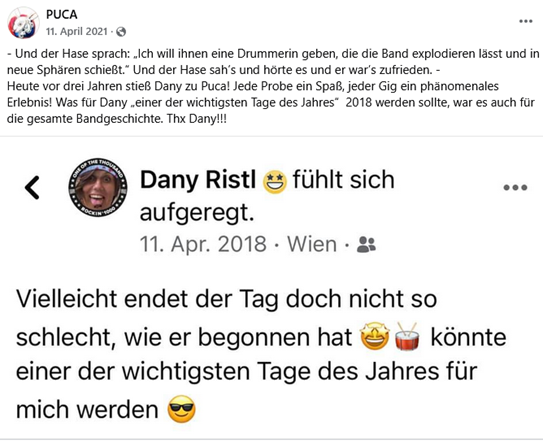This screenshot has height=444, width=543.
Task: Click the sunglasses emoji after 'mich werden'
Action: (181, 409)
